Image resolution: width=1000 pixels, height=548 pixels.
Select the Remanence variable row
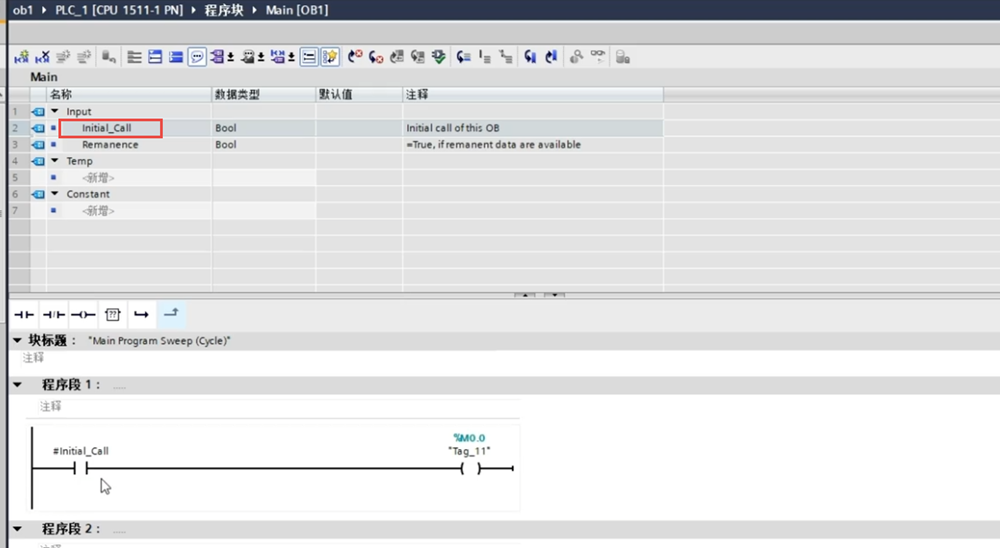click(110, 145)
